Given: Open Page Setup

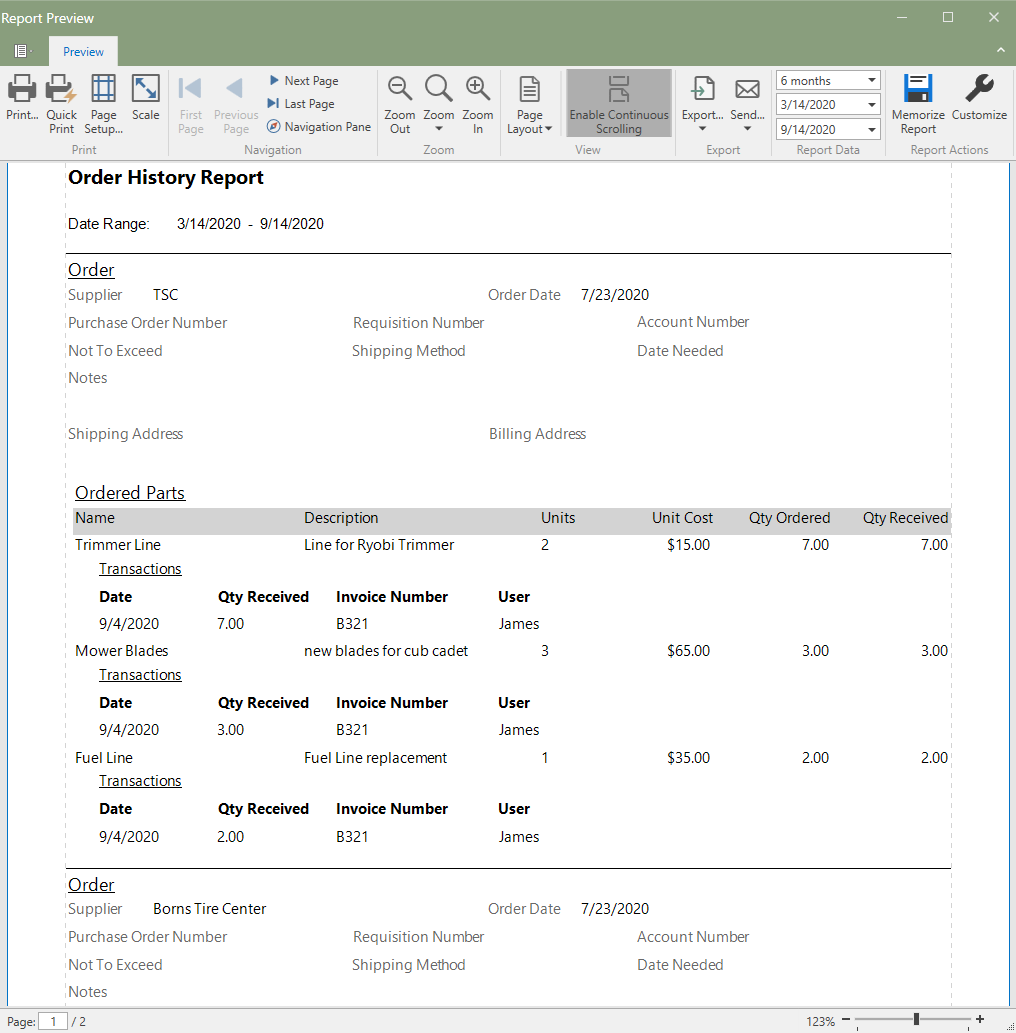Looking at the screenshot, I should click(x=103, y=104).
